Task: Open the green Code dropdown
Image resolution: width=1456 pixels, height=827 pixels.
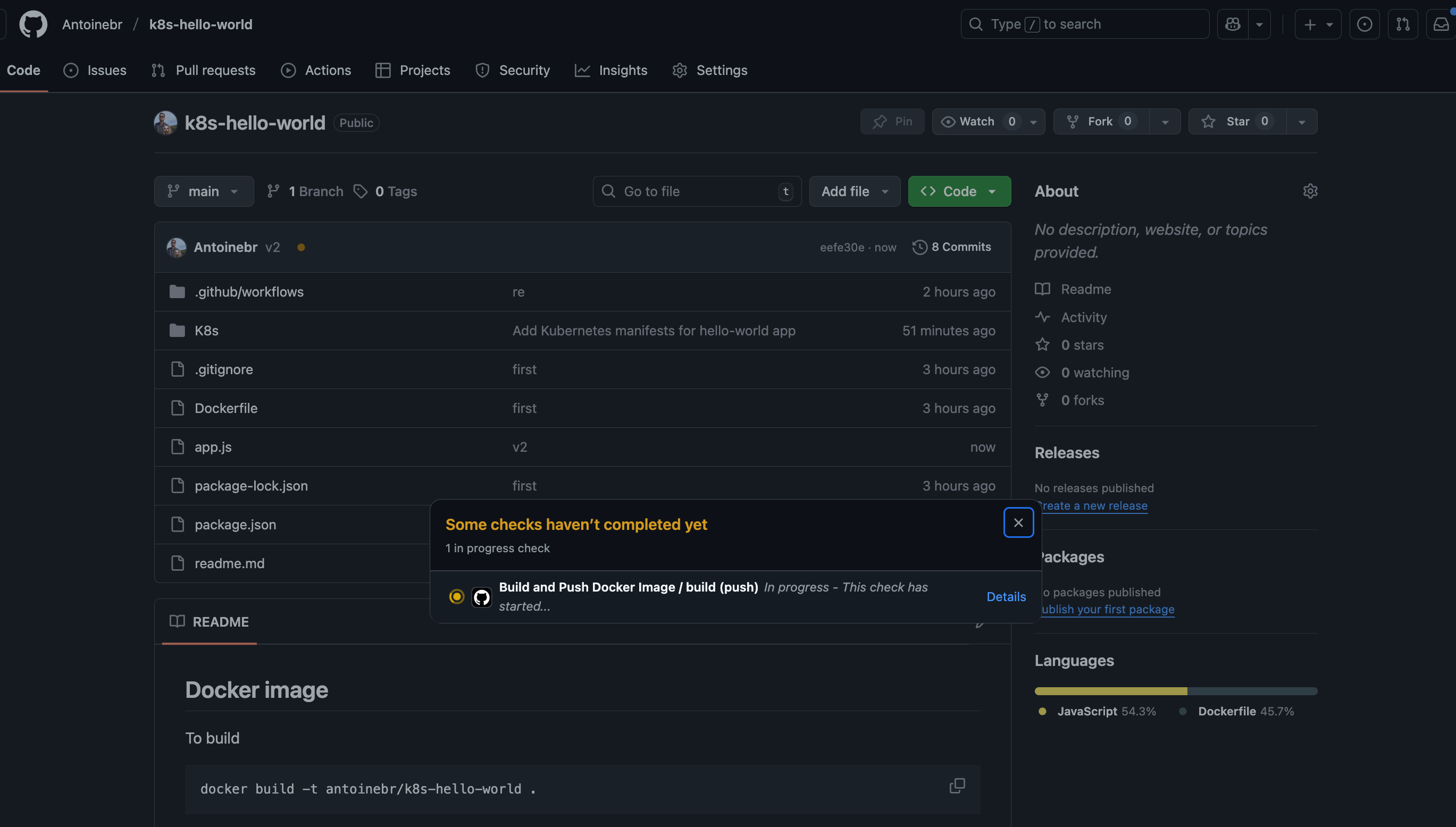Action: (x=959, y=191)
